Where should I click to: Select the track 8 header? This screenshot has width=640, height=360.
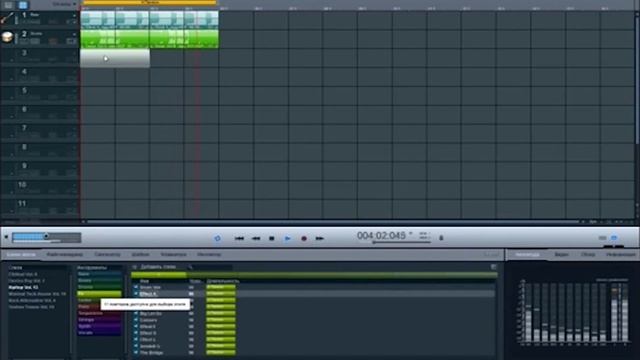(40, 152)
